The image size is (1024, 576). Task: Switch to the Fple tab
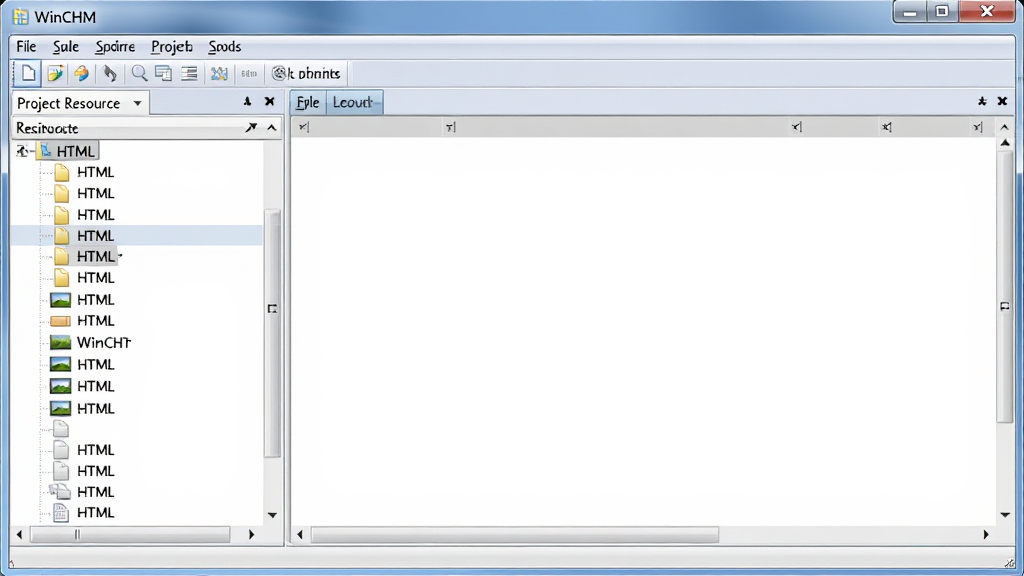pyautogui.click(x=308, y=103)
